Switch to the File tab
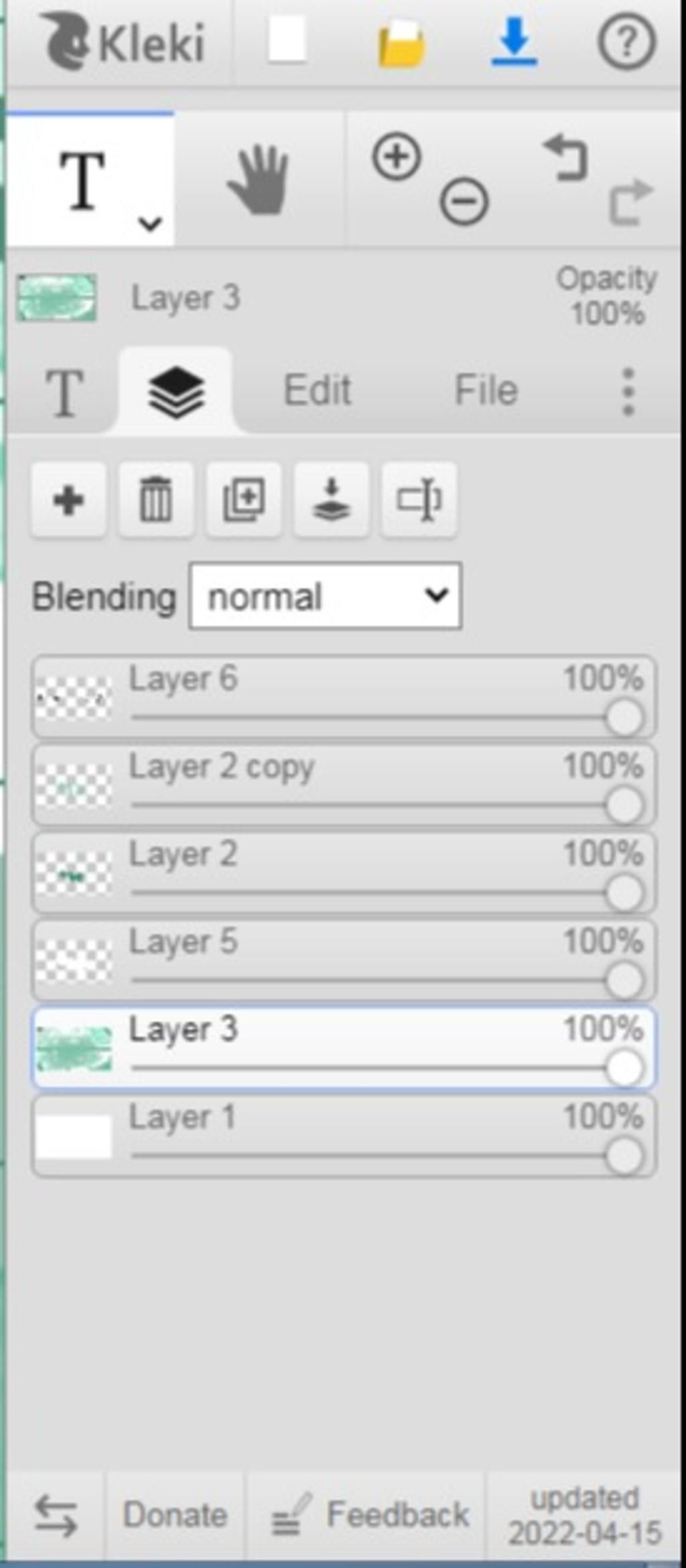 486,390
